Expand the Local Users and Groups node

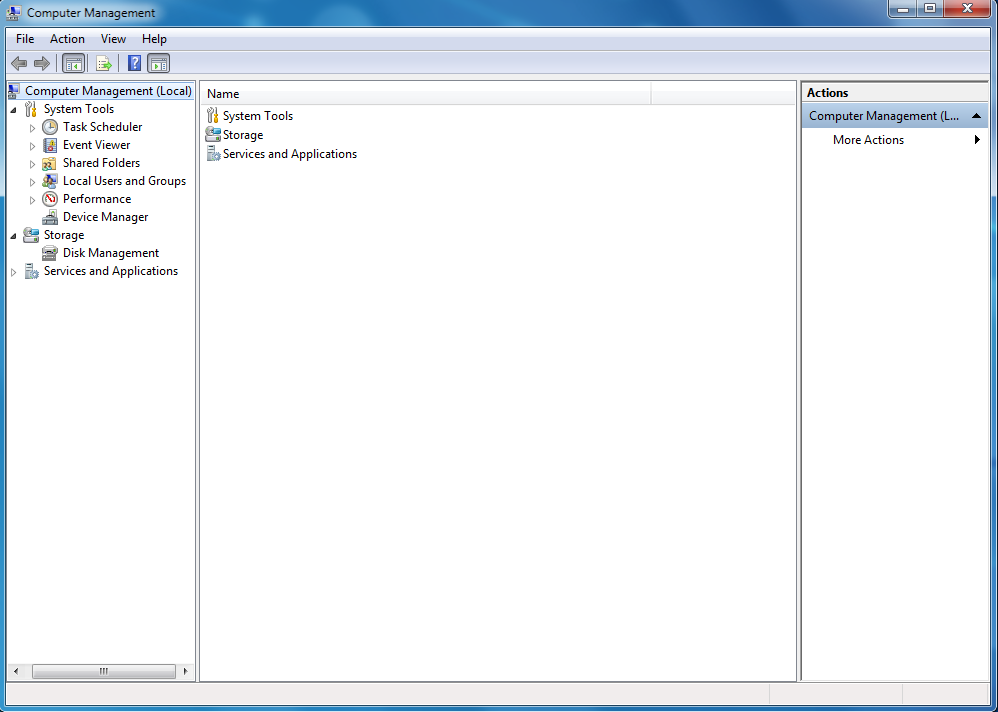pos(32,182)
